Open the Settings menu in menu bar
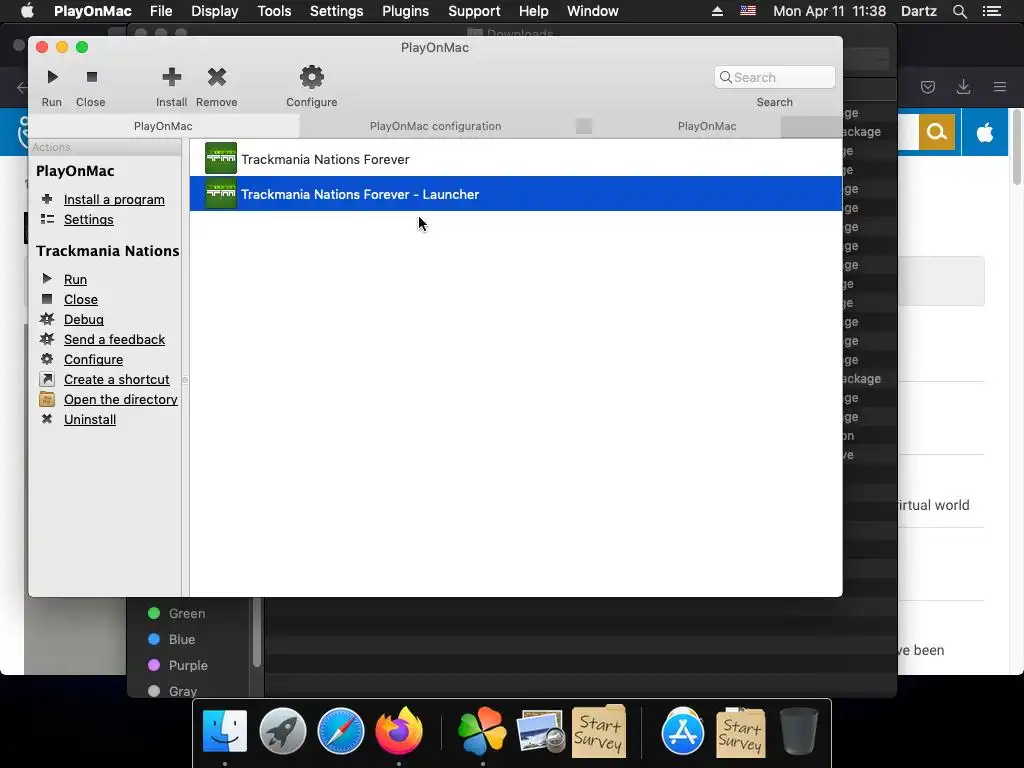Screen dimensions: 1024x768 click(336, 11)
